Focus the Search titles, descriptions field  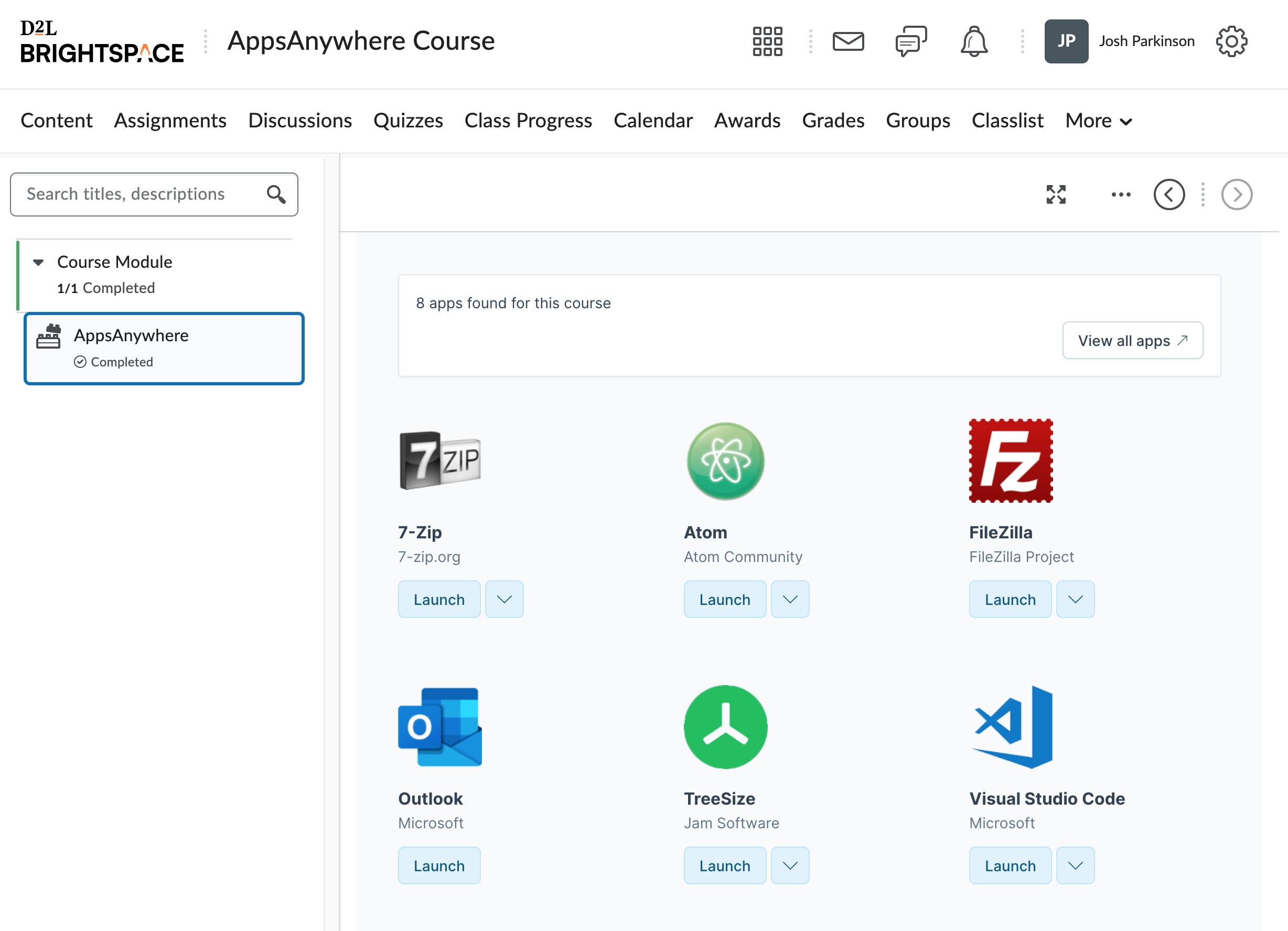click(154, 194)
